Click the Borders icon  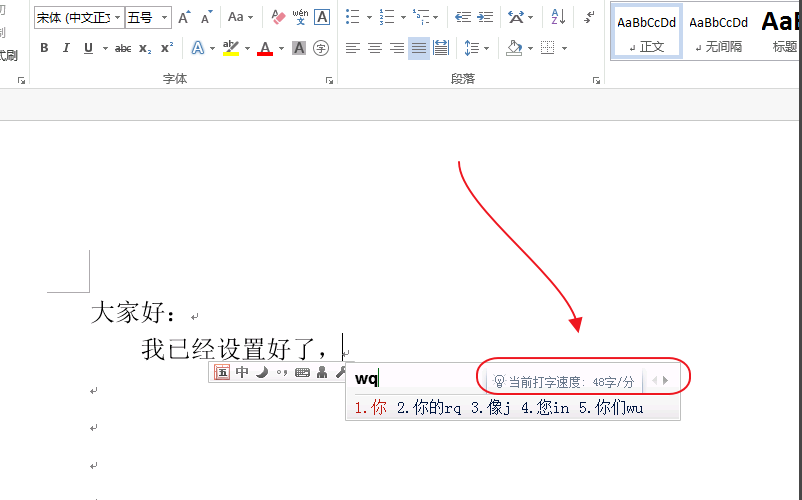[547, 48]
